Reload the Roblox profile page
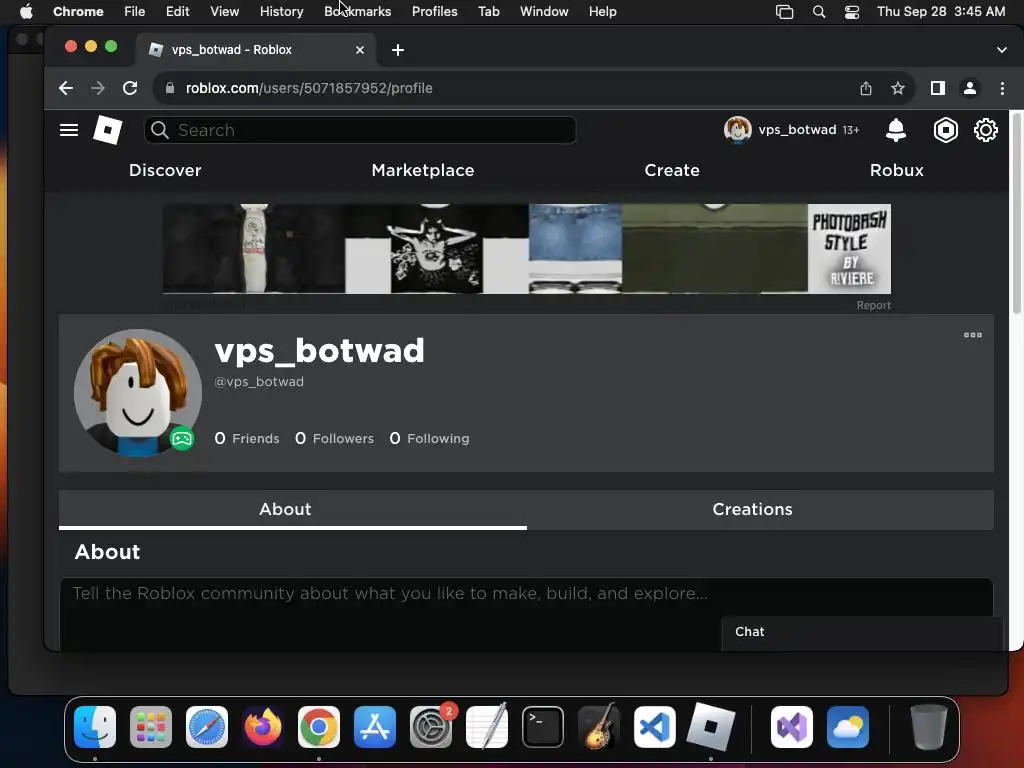The image size is (1024, 768). click(x=130, y=88)
